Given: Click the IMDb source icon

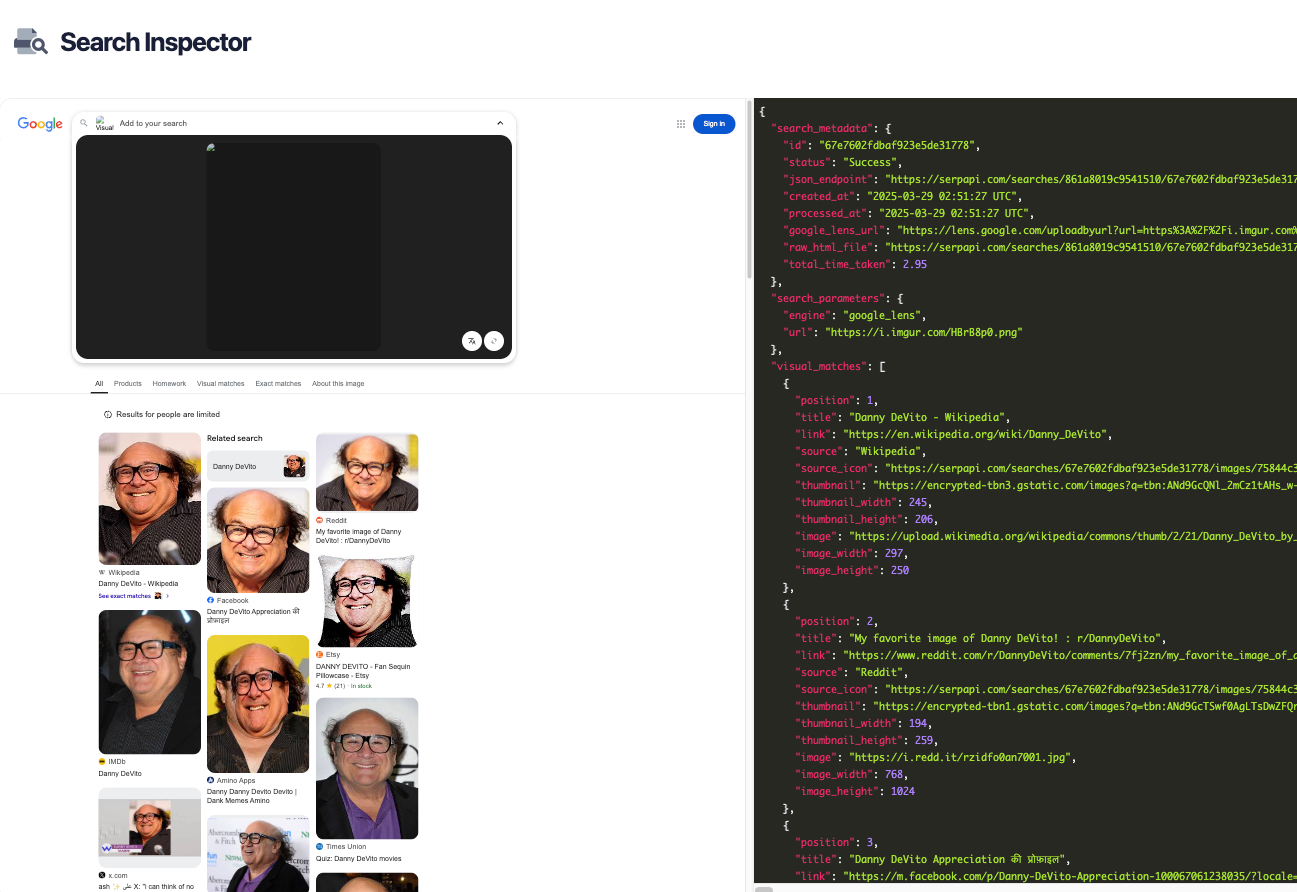Looking at the screenshot, I should point(102,762).
